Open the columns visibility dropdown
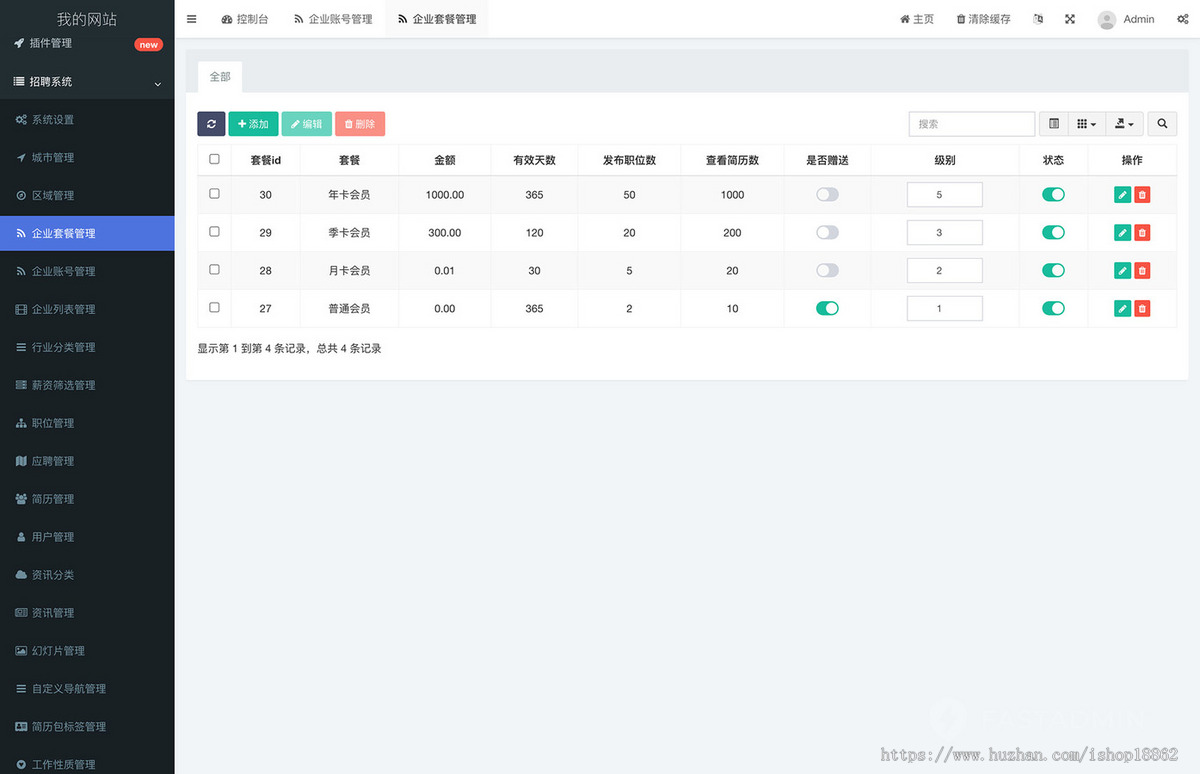The image size is (1200, 774). pos(1086,124)
